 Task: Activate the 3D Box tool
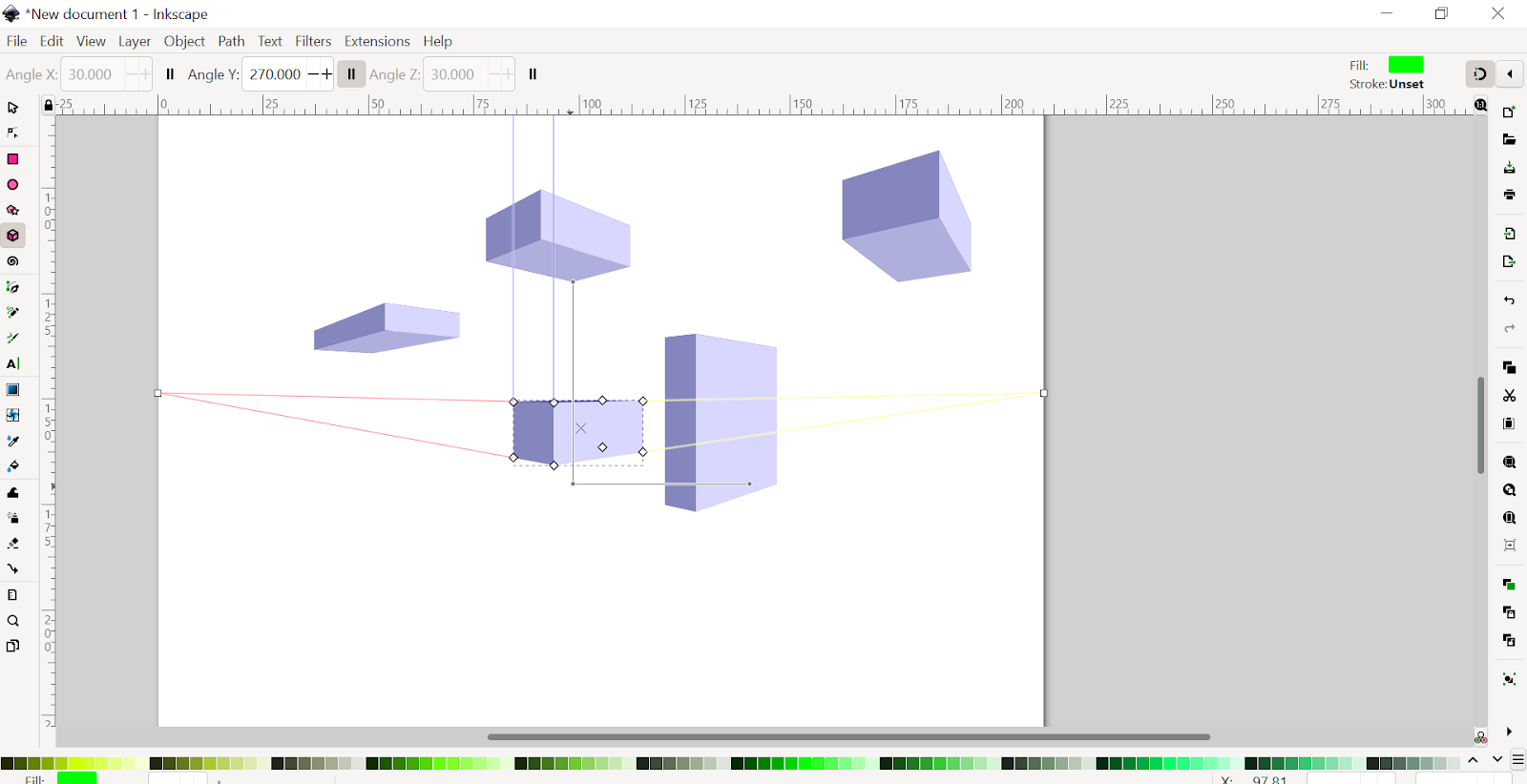pos(13,236)
